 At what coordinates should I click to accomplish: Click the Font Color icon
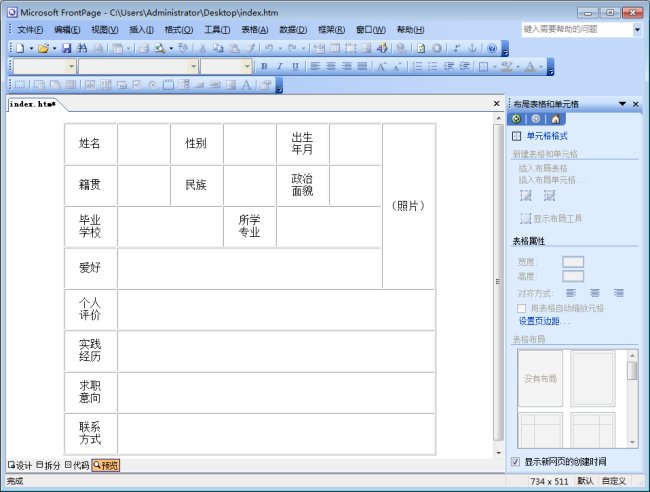[530, 66]
